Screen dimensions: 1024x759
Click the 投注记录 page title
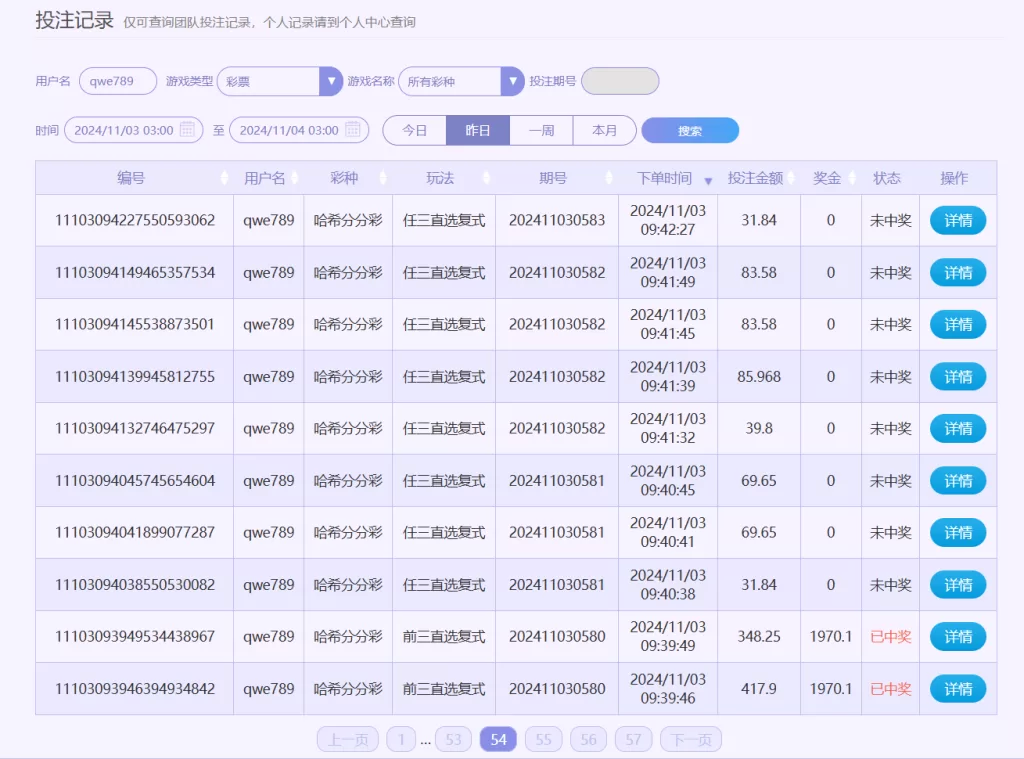[74, 20]
